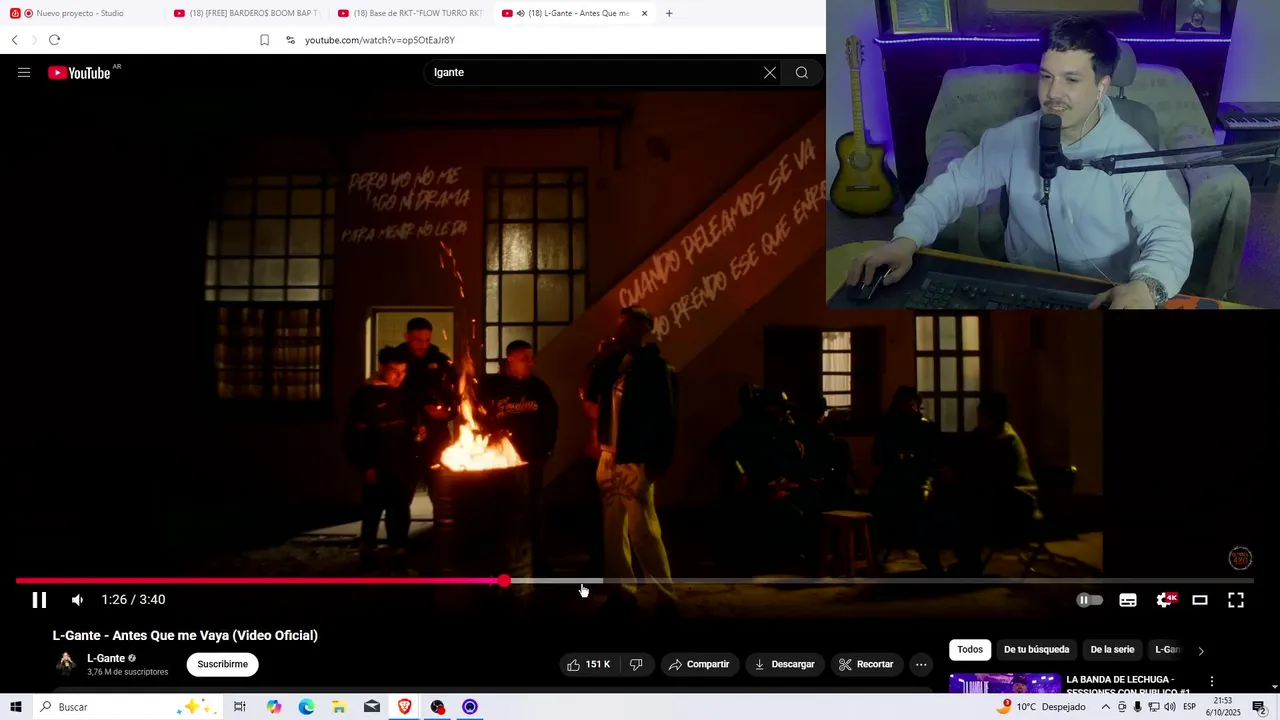
Task: Switch to theater mode view
Action: coord(1200,600)
